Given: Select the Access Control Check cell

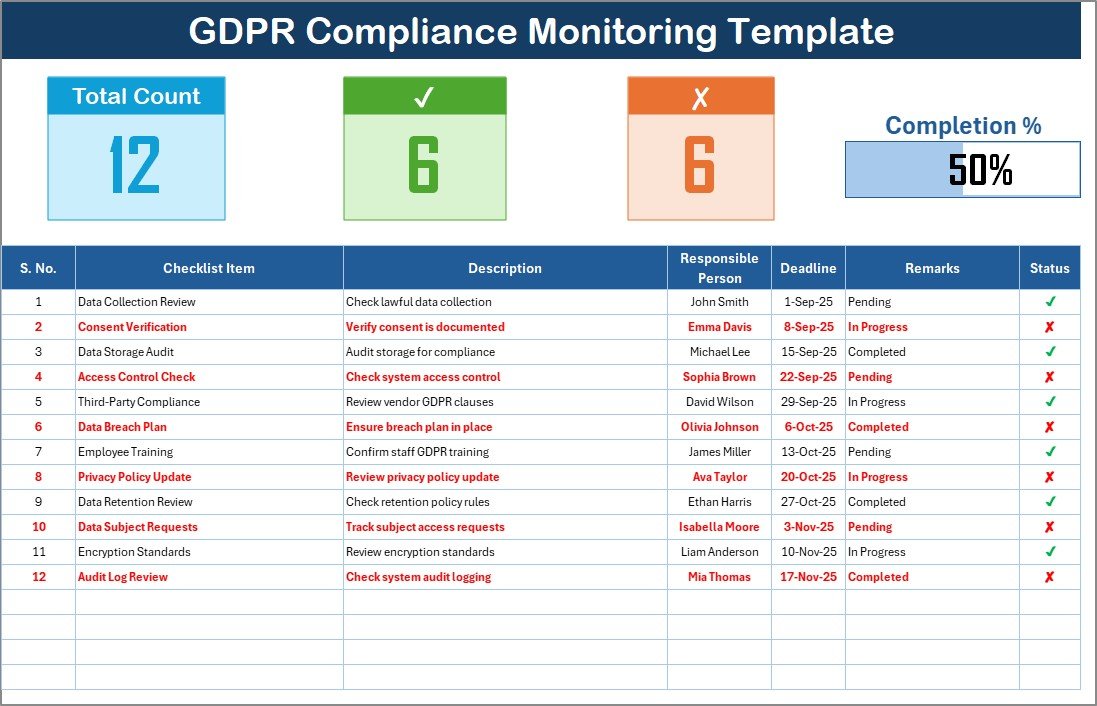Looking at the screenshot, I should [x=209, y=377].
